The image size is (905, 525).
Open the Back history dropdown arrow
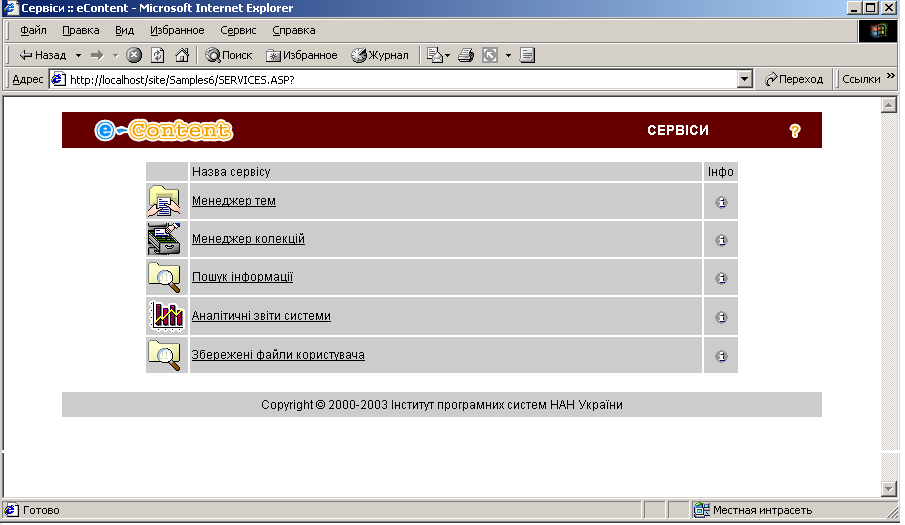pyautogui.click(x=78, y=55)
